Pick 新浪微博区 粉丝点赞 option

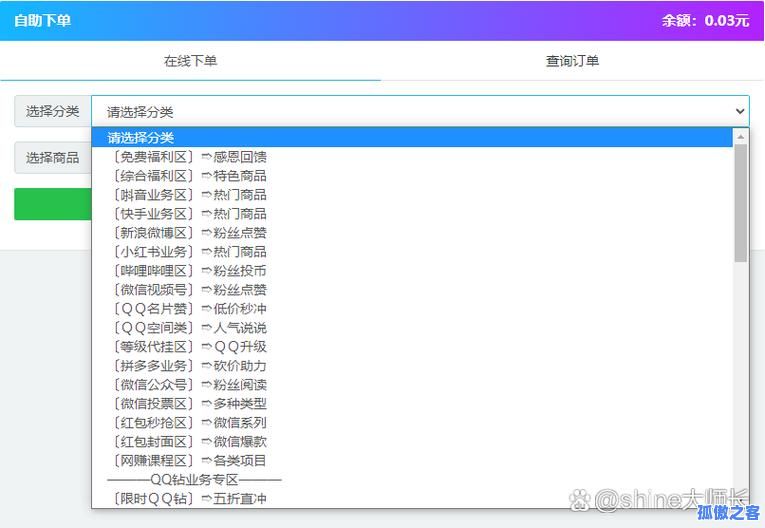click(x=412, y=233)
